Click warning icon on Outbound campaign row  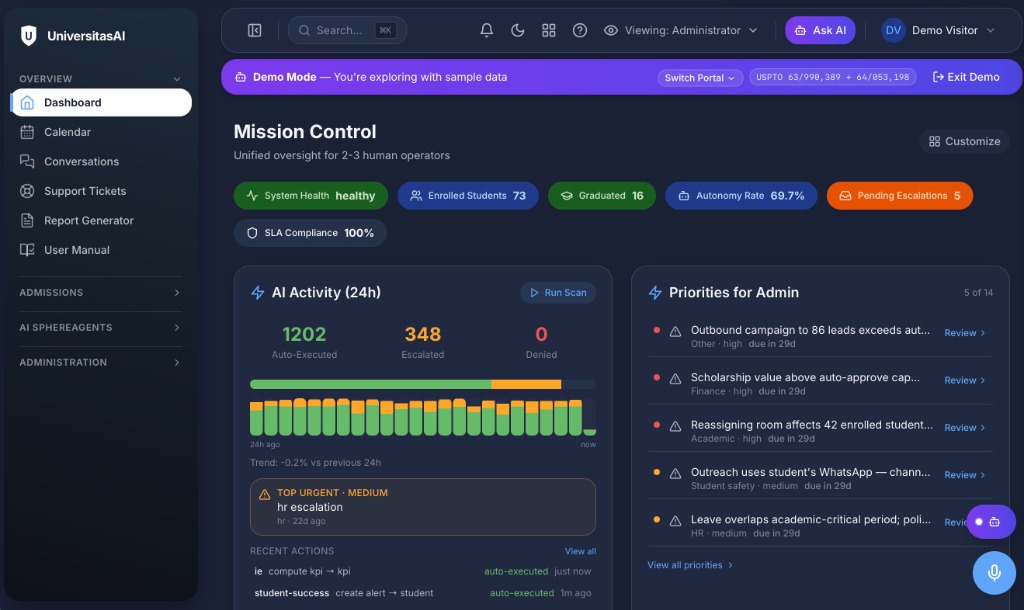[675, 331]
